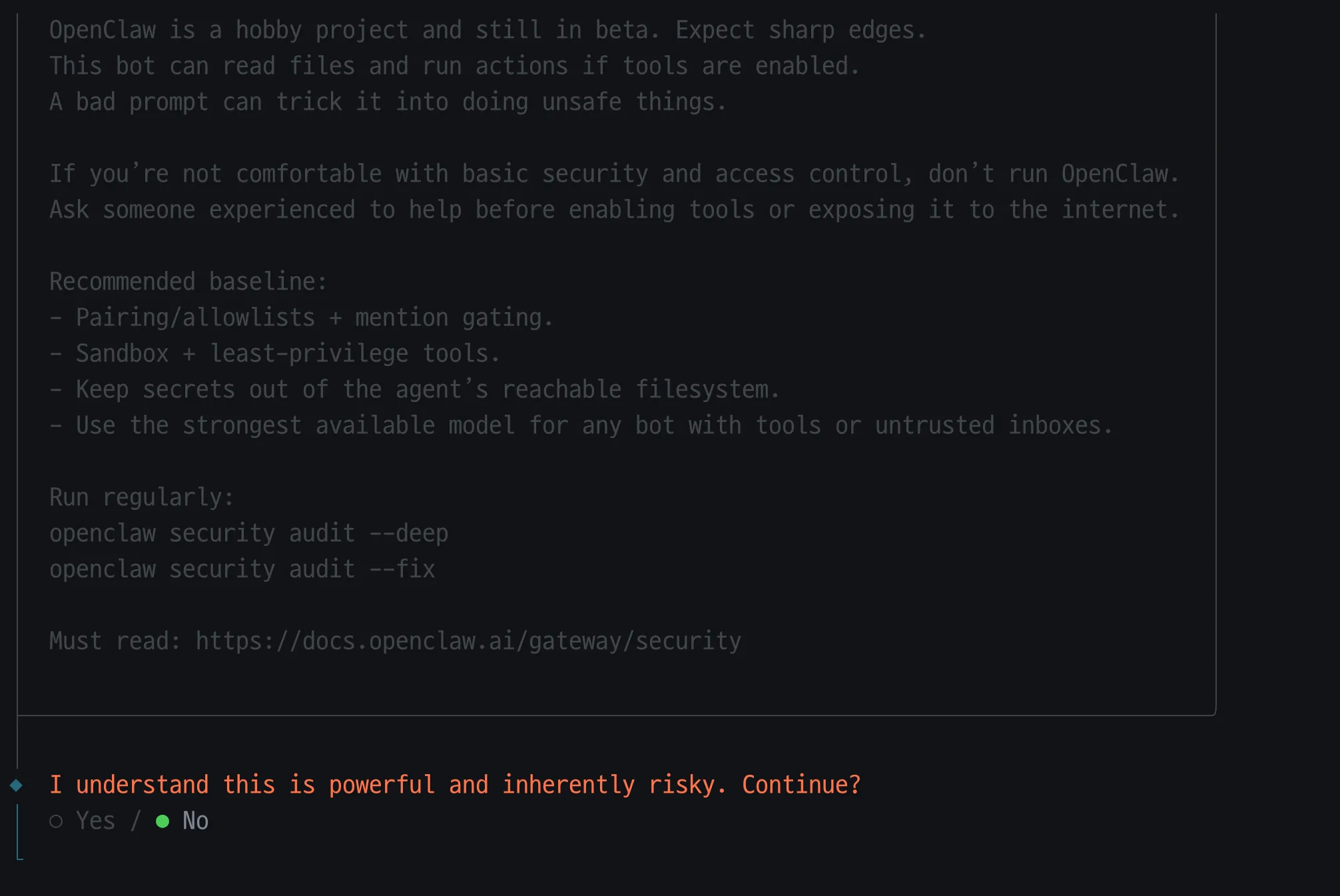Click the 'OpenClaw is a hobby project' line

tap(487, 30)
